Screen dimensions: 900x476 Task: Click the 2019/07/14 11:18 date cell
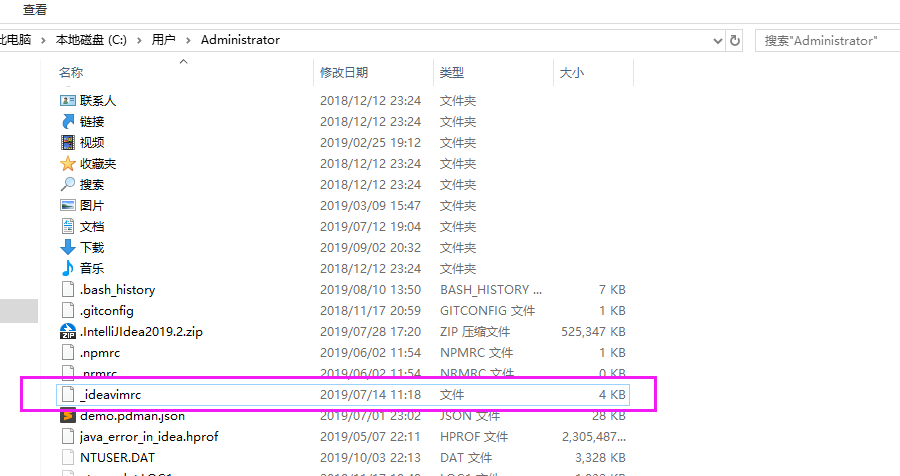pyautogui.click(x=370, y=394)
